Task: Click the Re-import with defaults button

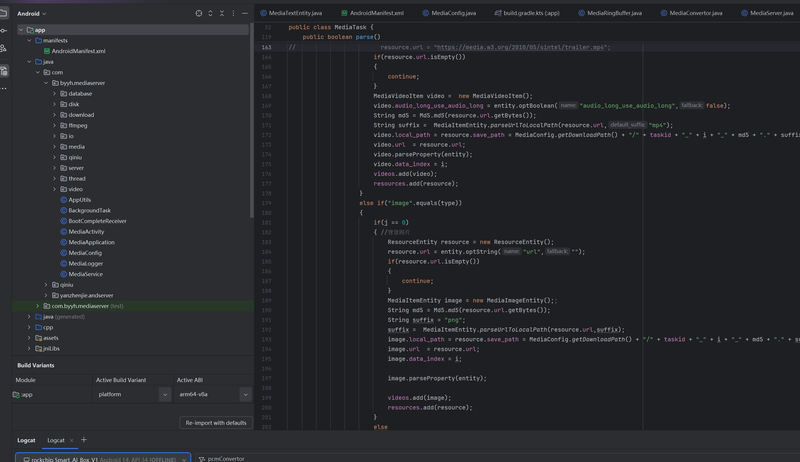Action: coord(215,423)
